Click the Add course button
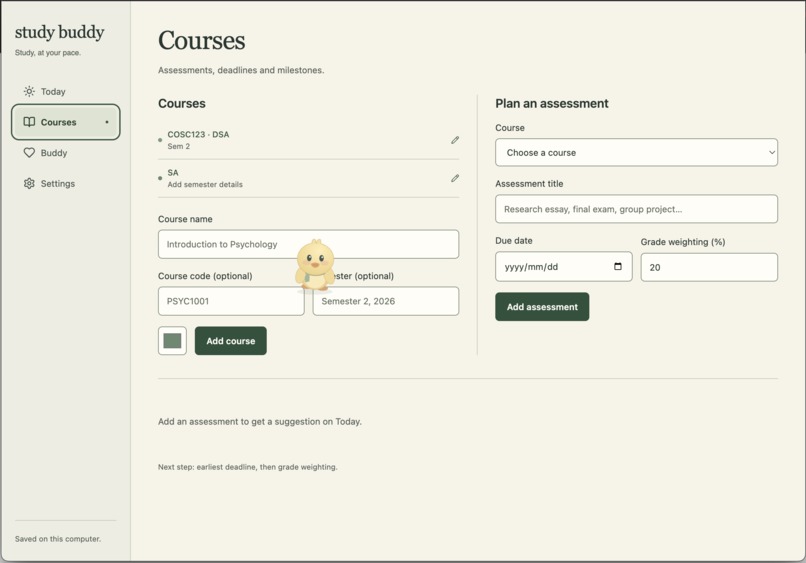 coord(230,341)
